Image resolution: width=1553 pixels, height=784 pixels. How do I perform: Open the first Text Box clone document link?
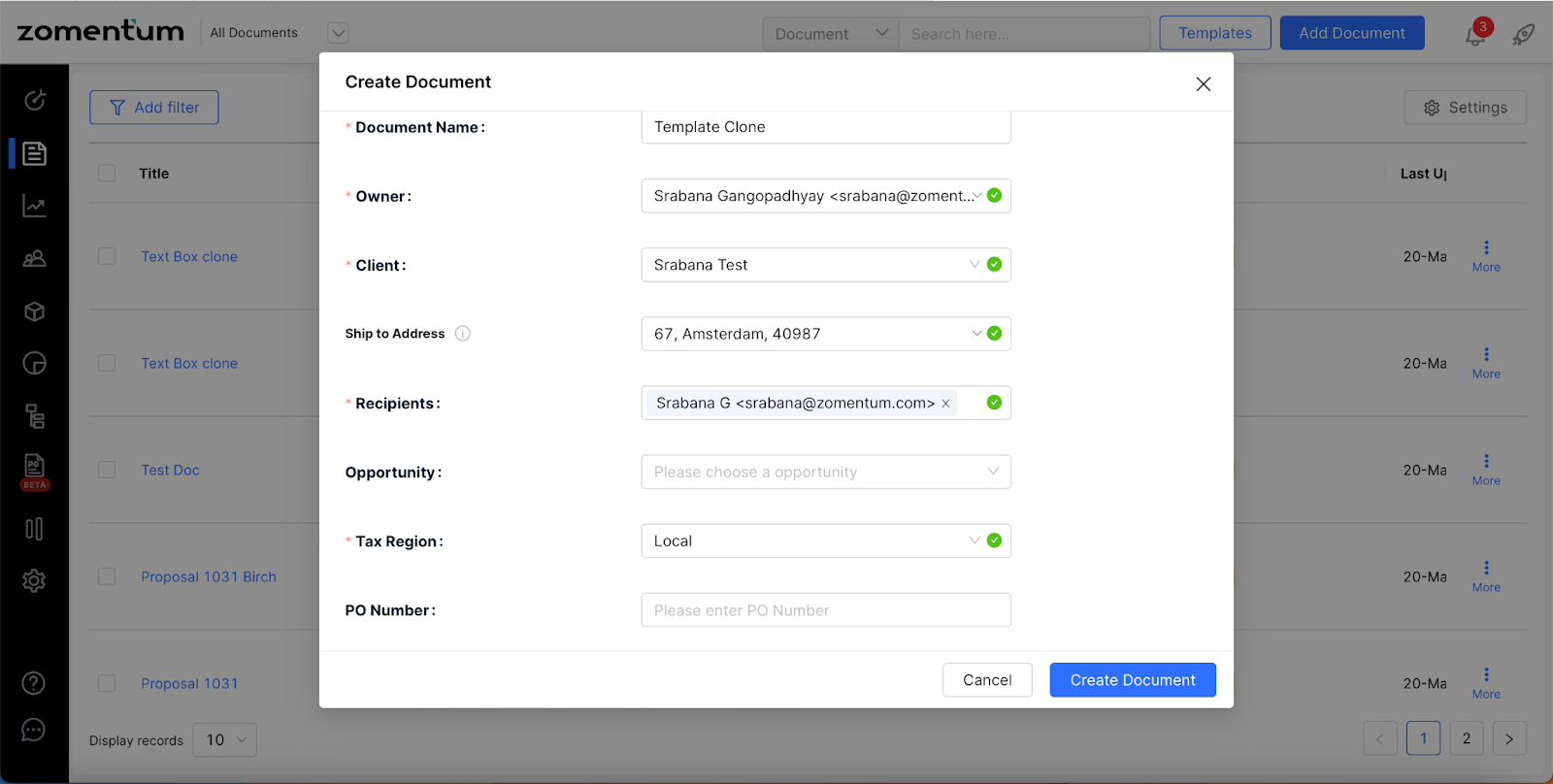tap(189, 256)
